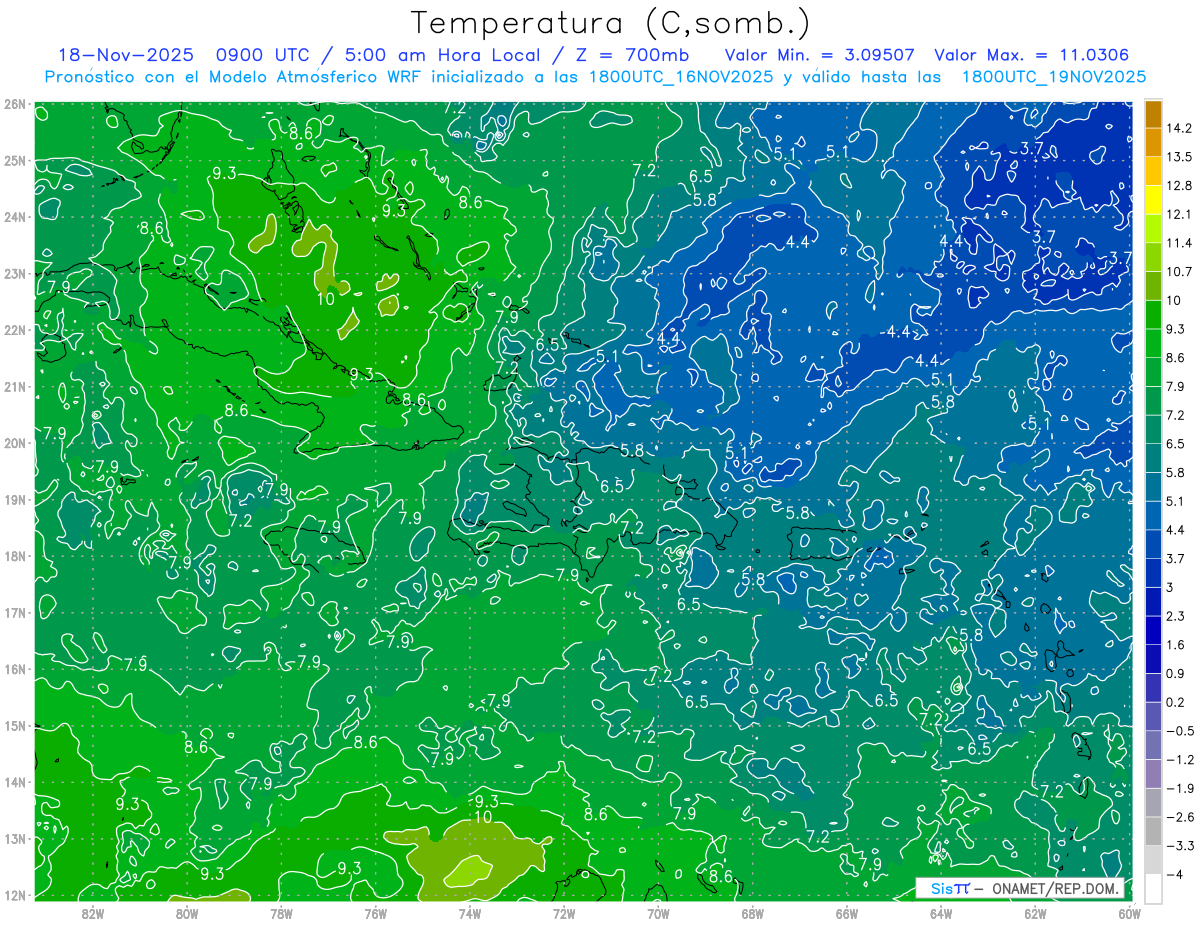Click the latitude axis label "16N"
Screen dimensions: 1200x927
point(15,669)
